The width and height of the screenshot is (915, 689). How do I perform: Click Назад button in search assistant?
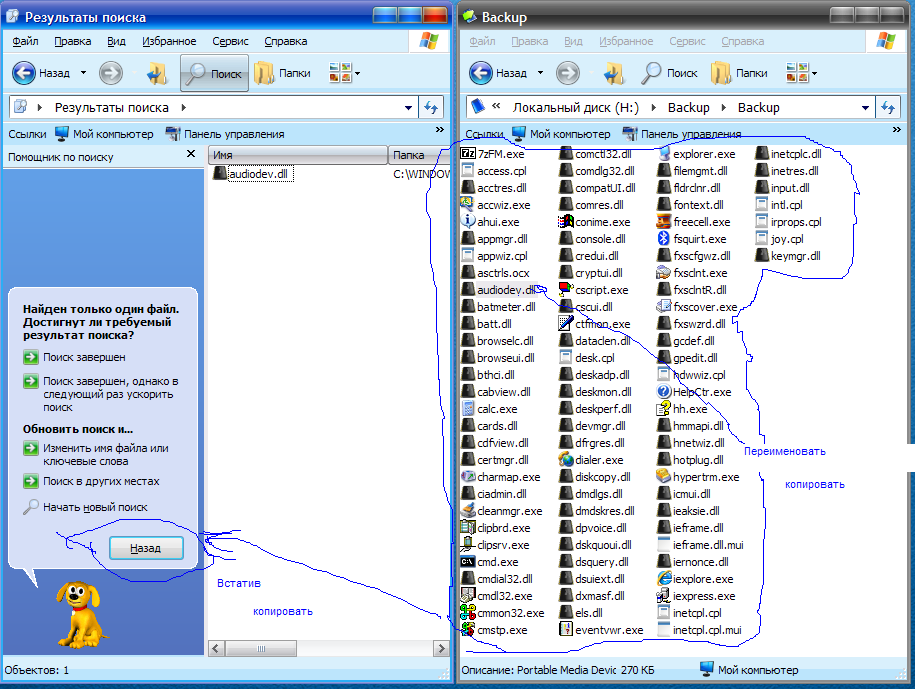click(x=146, y=548)
